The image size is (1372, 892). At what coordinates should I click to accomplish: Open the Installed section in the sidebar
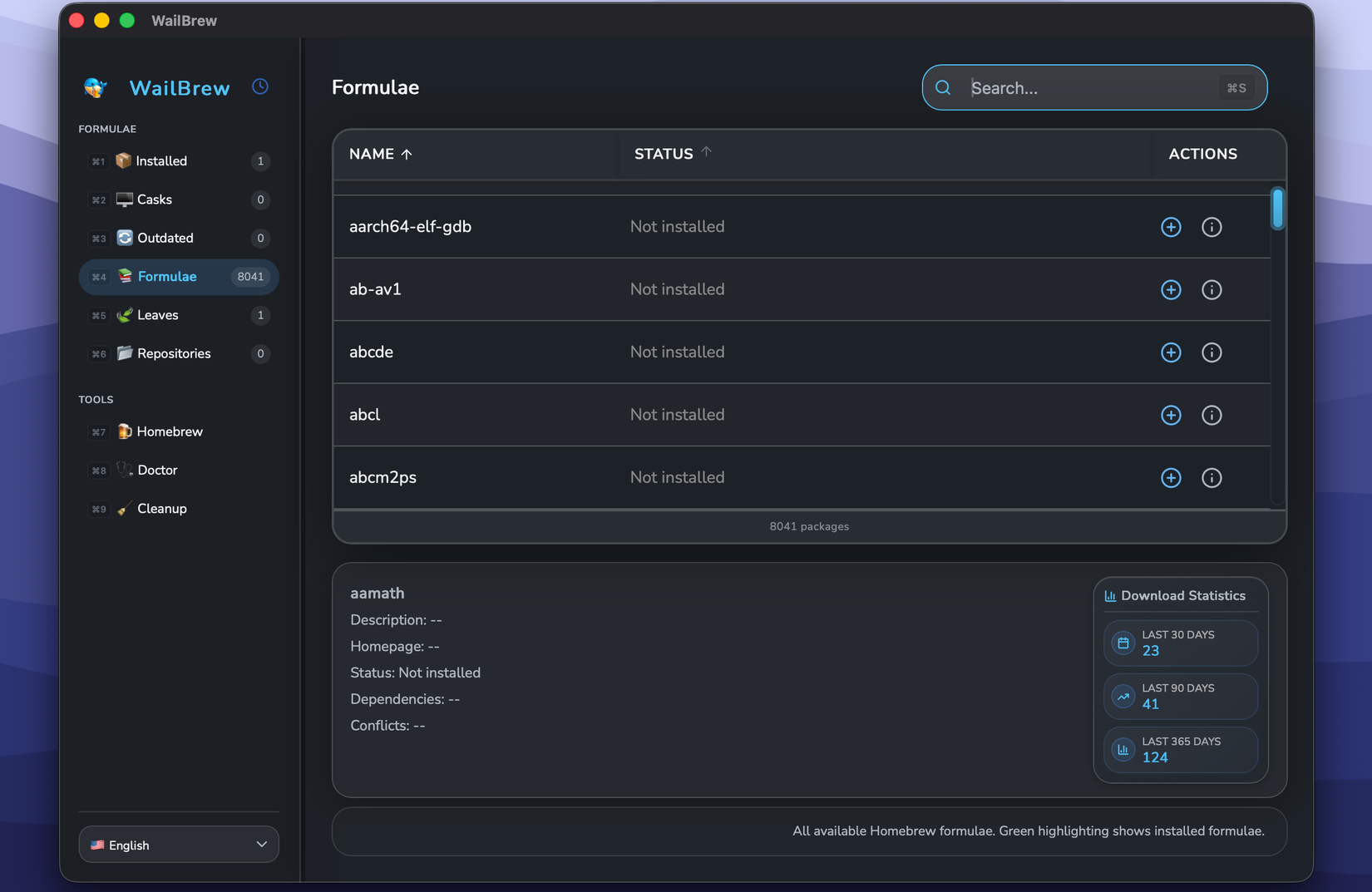click(x=161, y=161)
